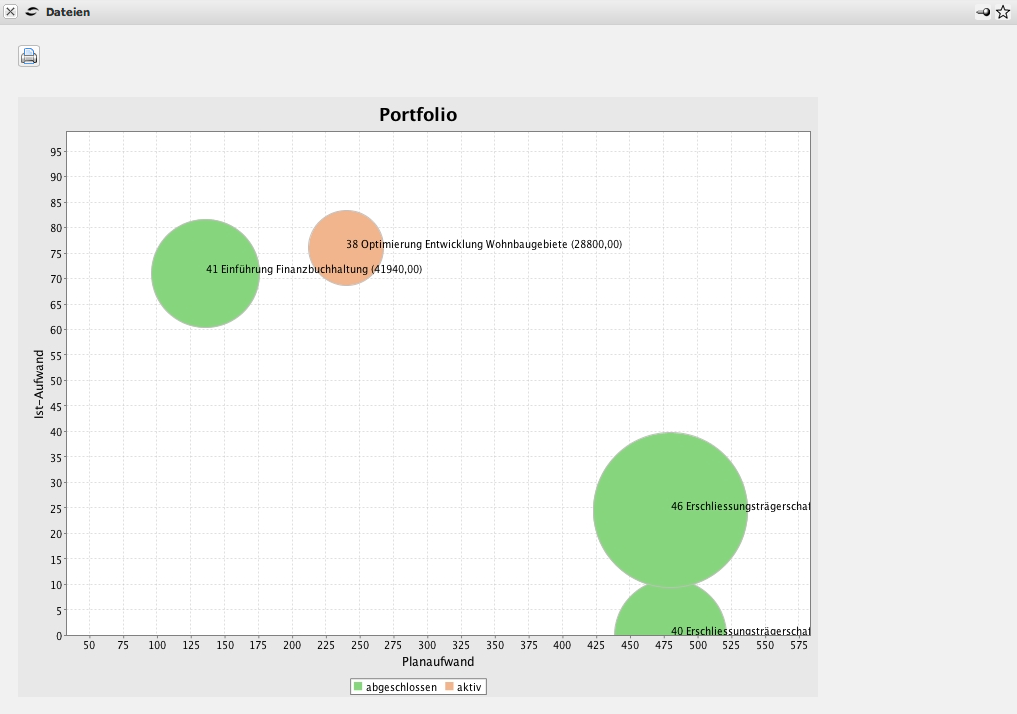Click the app logo beside Dateien
The image size is (1017, 714).
click(x=32, y=12)
